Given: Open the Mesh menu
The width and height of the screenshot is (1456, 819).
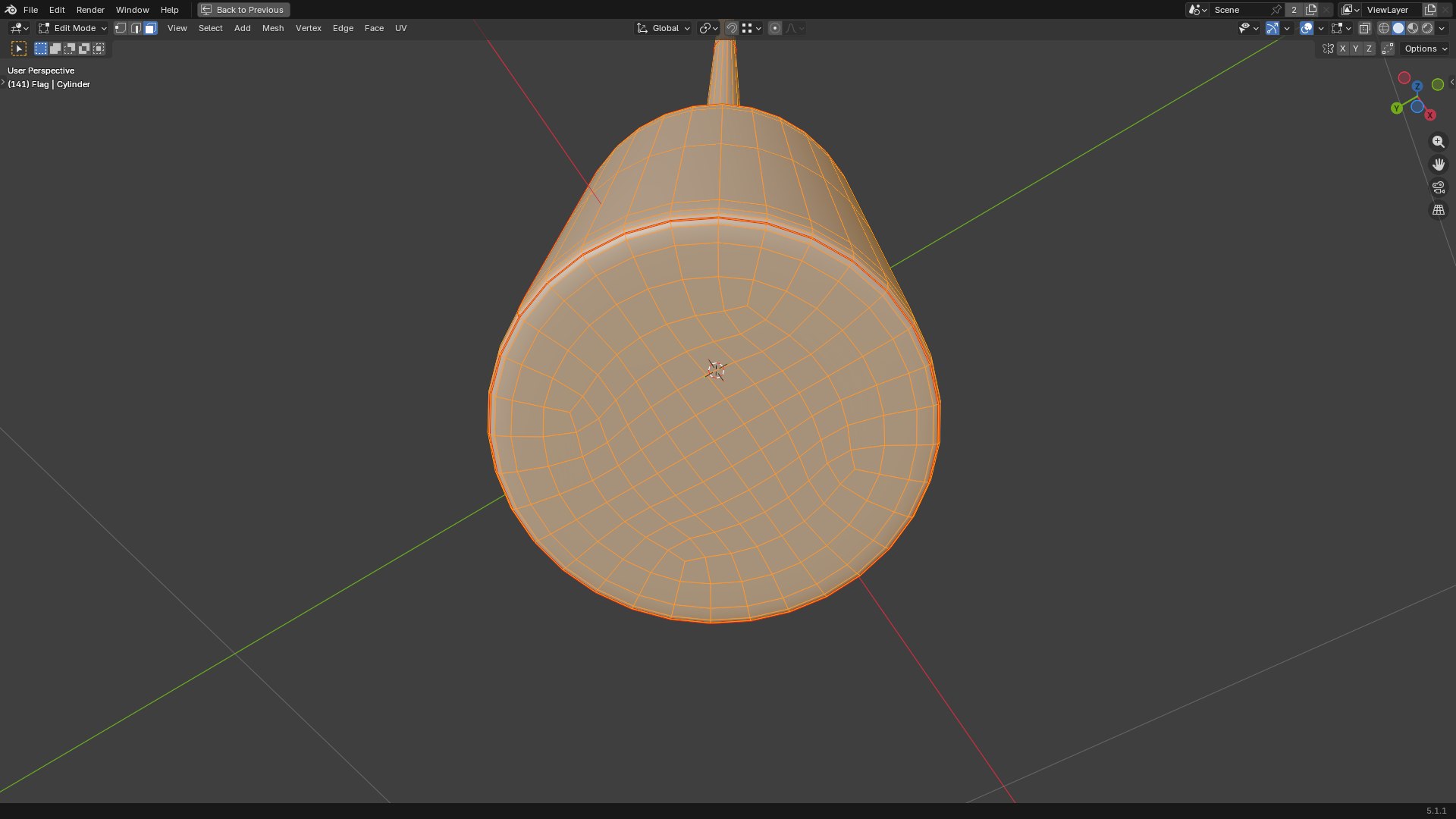Looking at the screenshot, I should point(273,28).
